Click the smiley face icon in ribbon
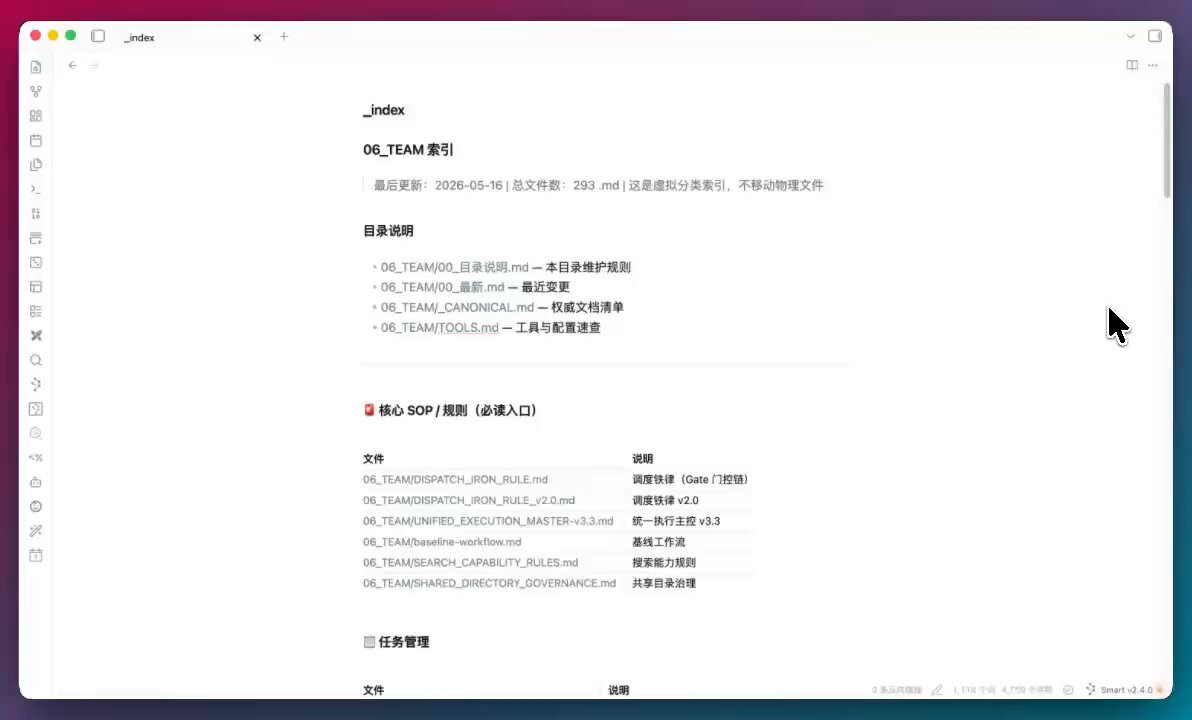The height and width of the screenshot is (720, 1192). (x=36, y=506)
